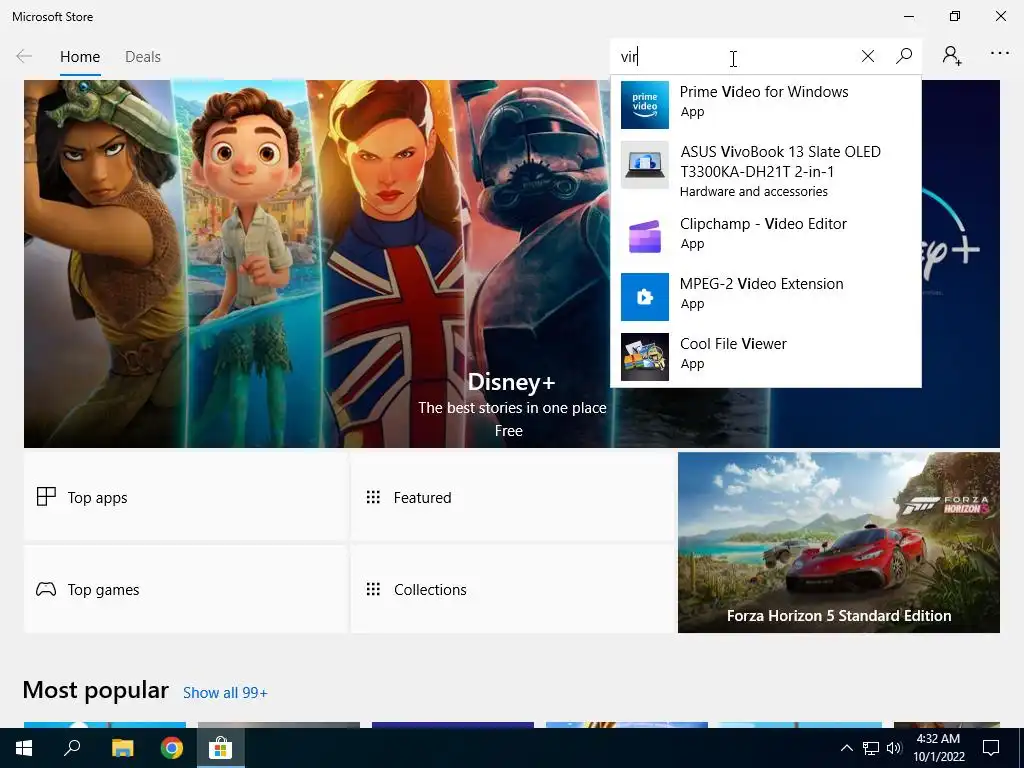Open the three-dot See more menu
The height and width of the screenshot is (768, 1024).
[999, 54]
